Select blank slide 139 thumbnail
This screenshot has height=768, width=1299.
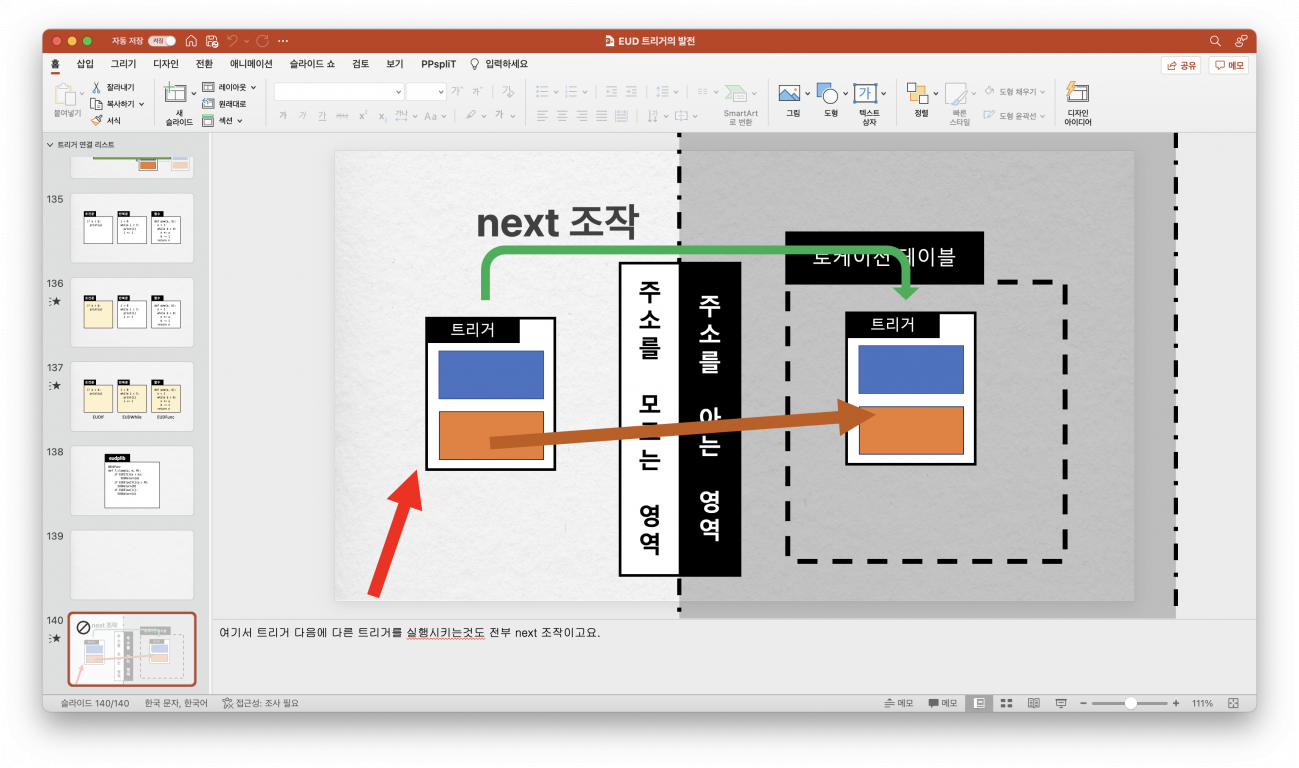(x=132, y=565)
